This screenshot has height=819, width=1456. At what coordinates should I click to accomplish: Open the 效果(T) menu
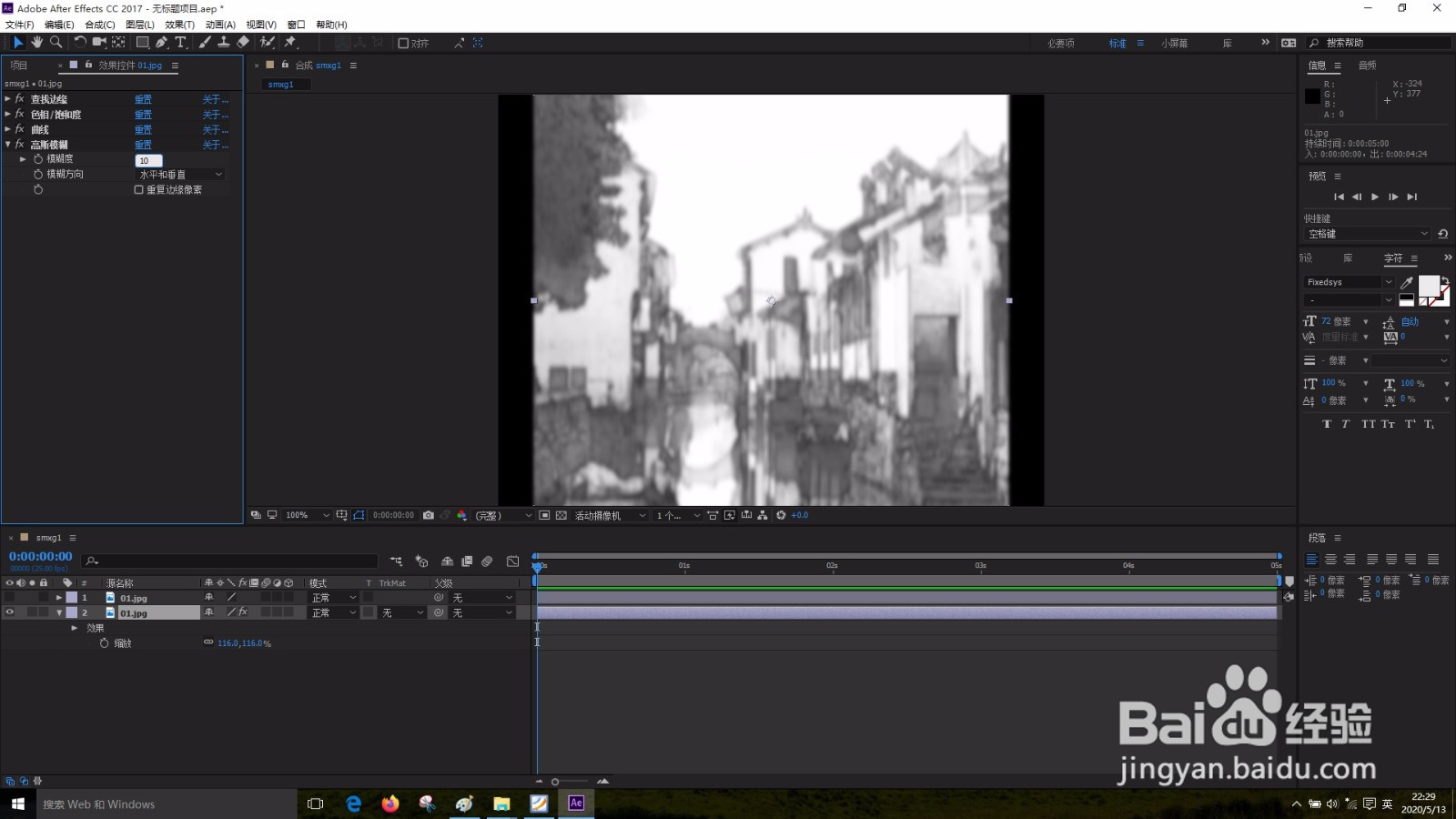coord(179,25)
